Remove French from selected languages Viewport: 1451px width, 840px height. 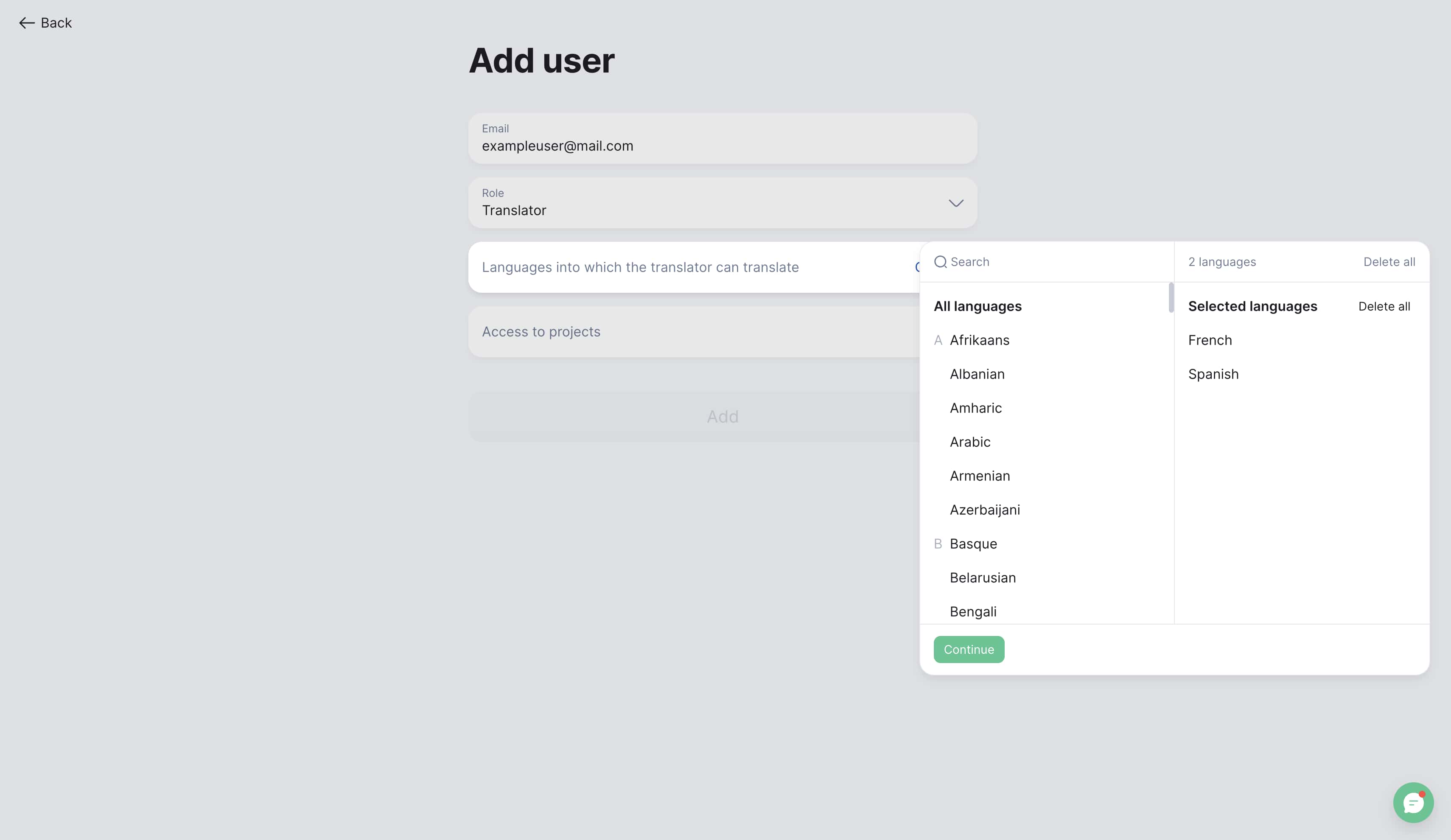(1210, 340)
